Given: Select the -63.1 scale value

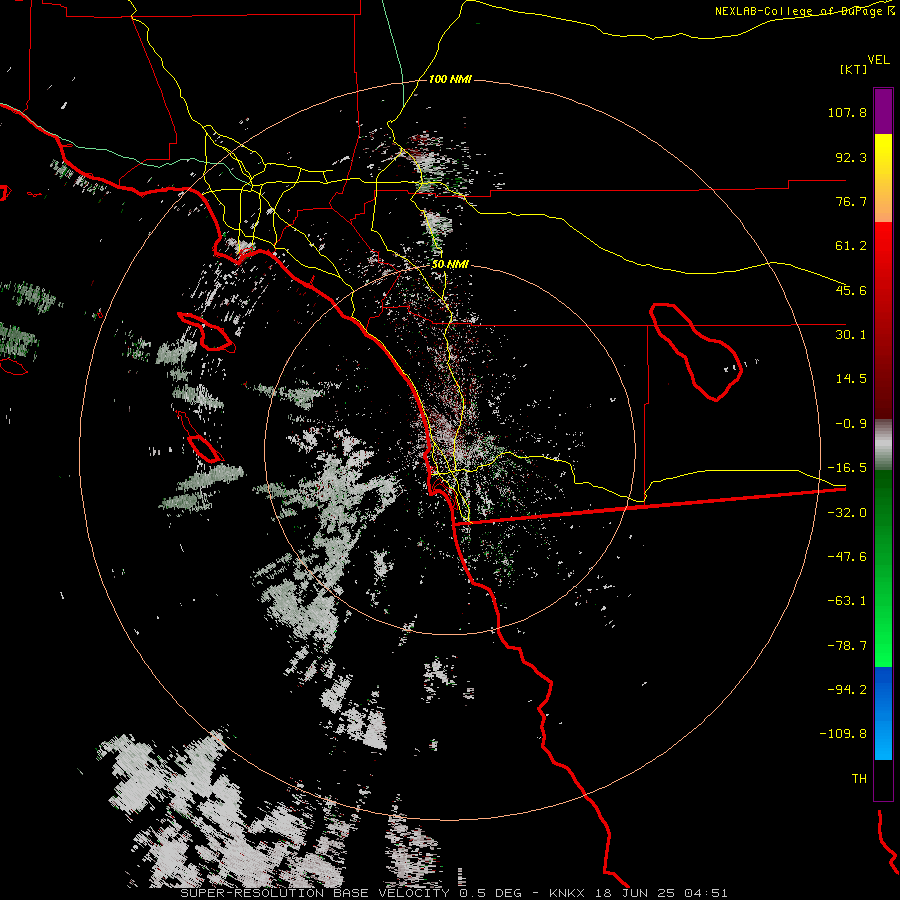Looking at the screenshot, I should [847, 601].
